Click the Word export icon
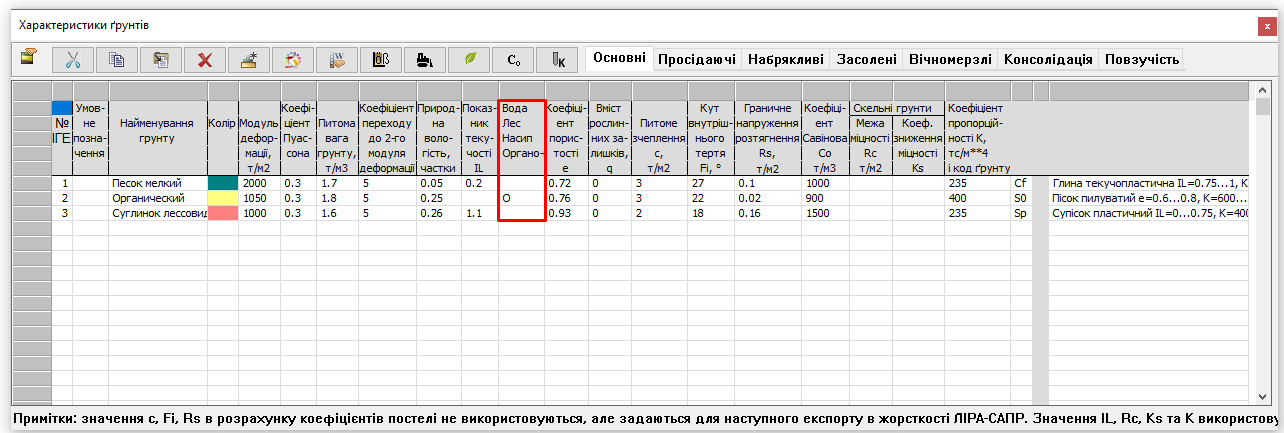 pos(337,60)
